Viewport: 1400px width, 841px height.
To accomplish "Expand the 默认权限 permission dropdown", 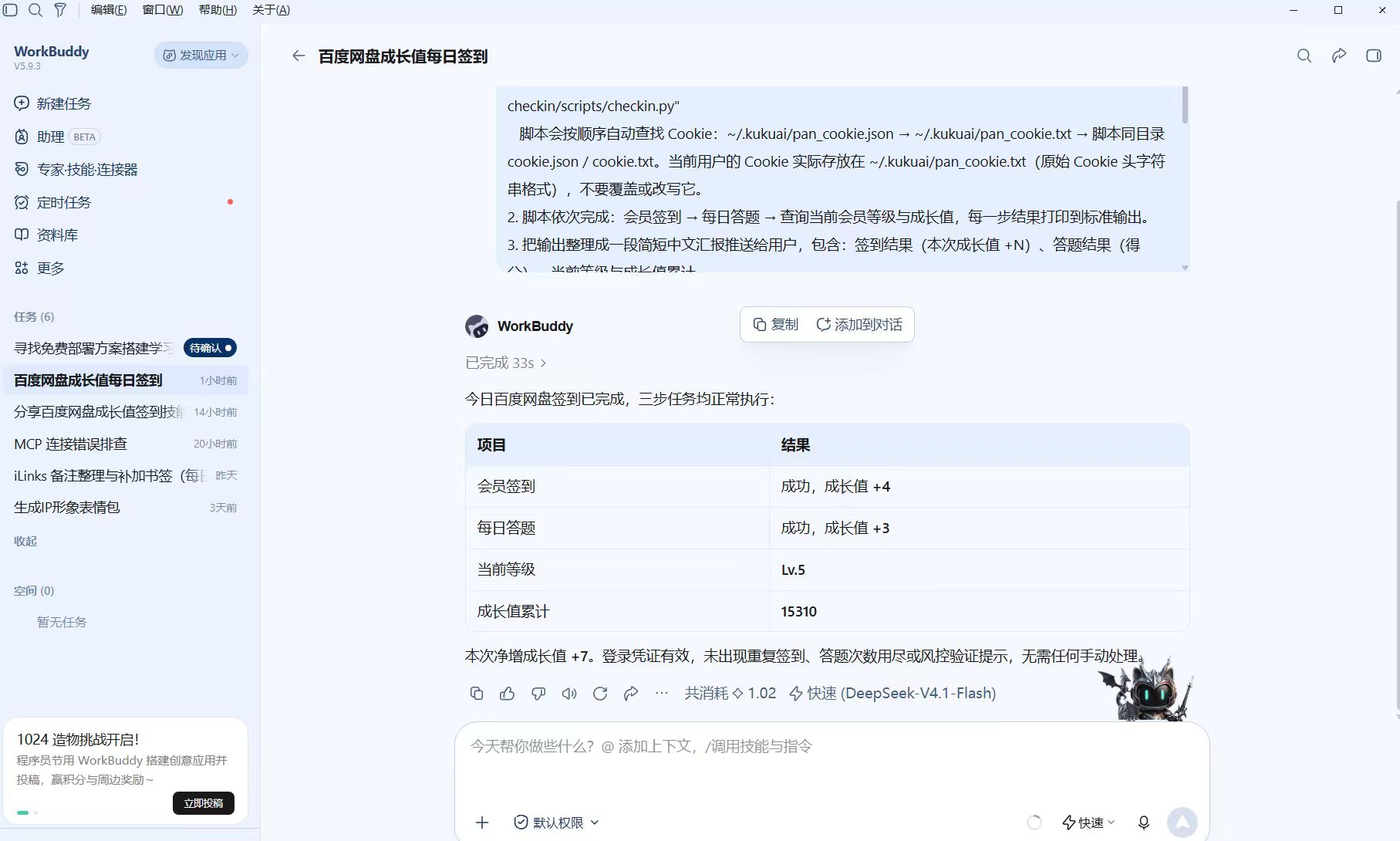I will [556, 822].
